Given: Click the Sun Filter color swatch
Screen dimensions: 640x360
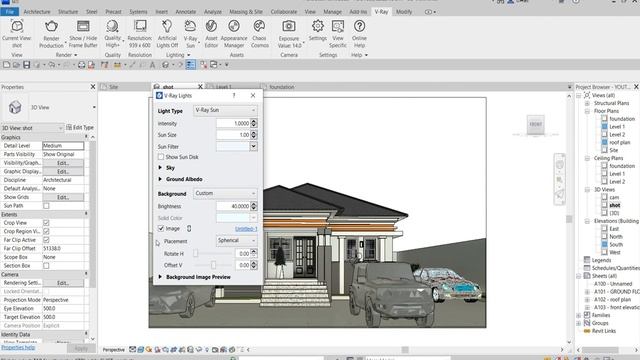Looking at the screenshot, I should click(233, 146).
